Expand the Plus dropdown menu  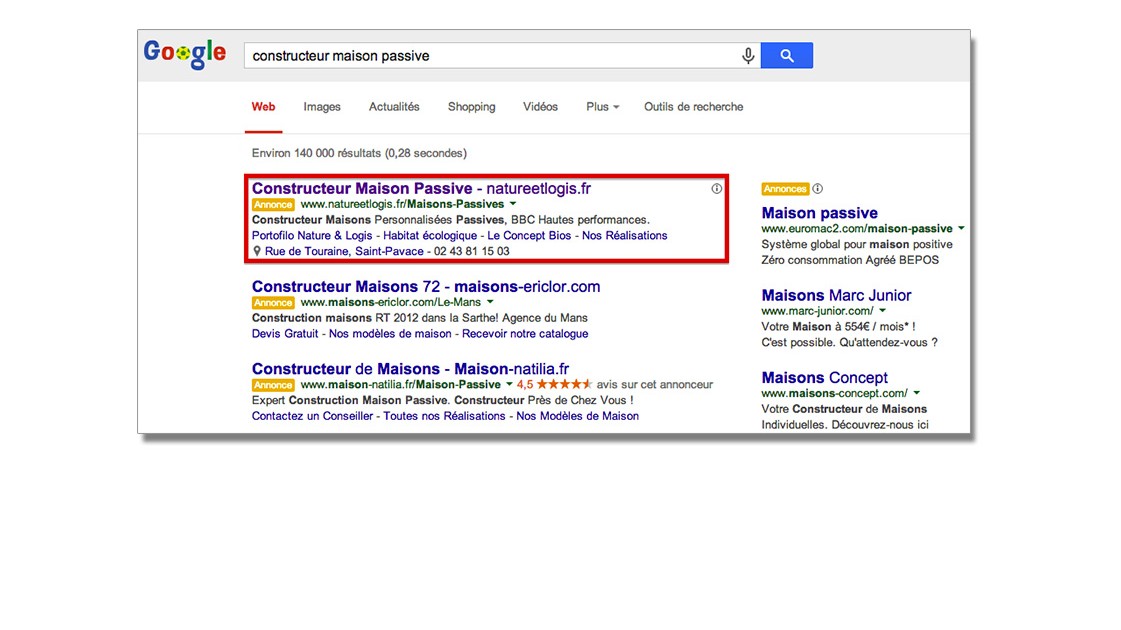(x=602, y=107)
